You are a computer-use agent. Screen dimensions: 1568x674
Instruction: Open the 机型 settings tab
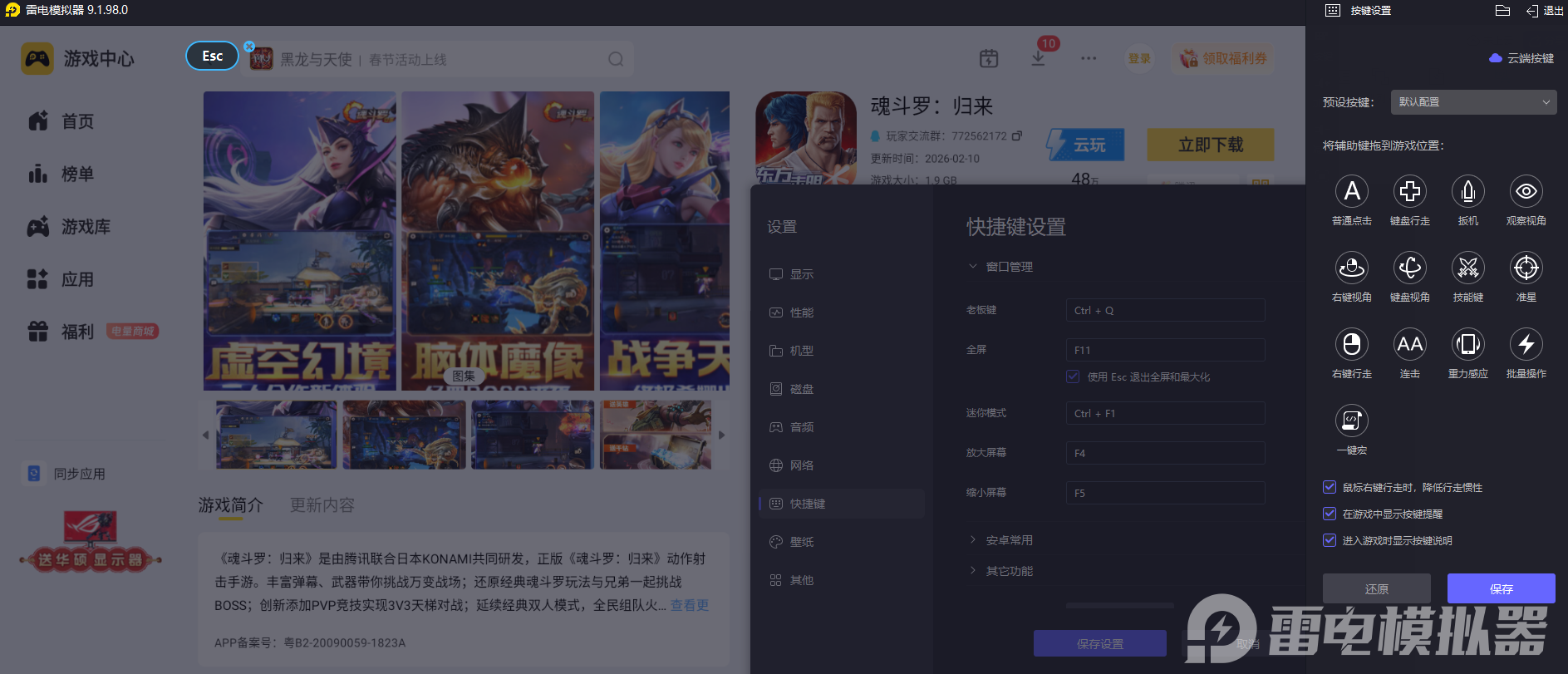pos(842,351)
